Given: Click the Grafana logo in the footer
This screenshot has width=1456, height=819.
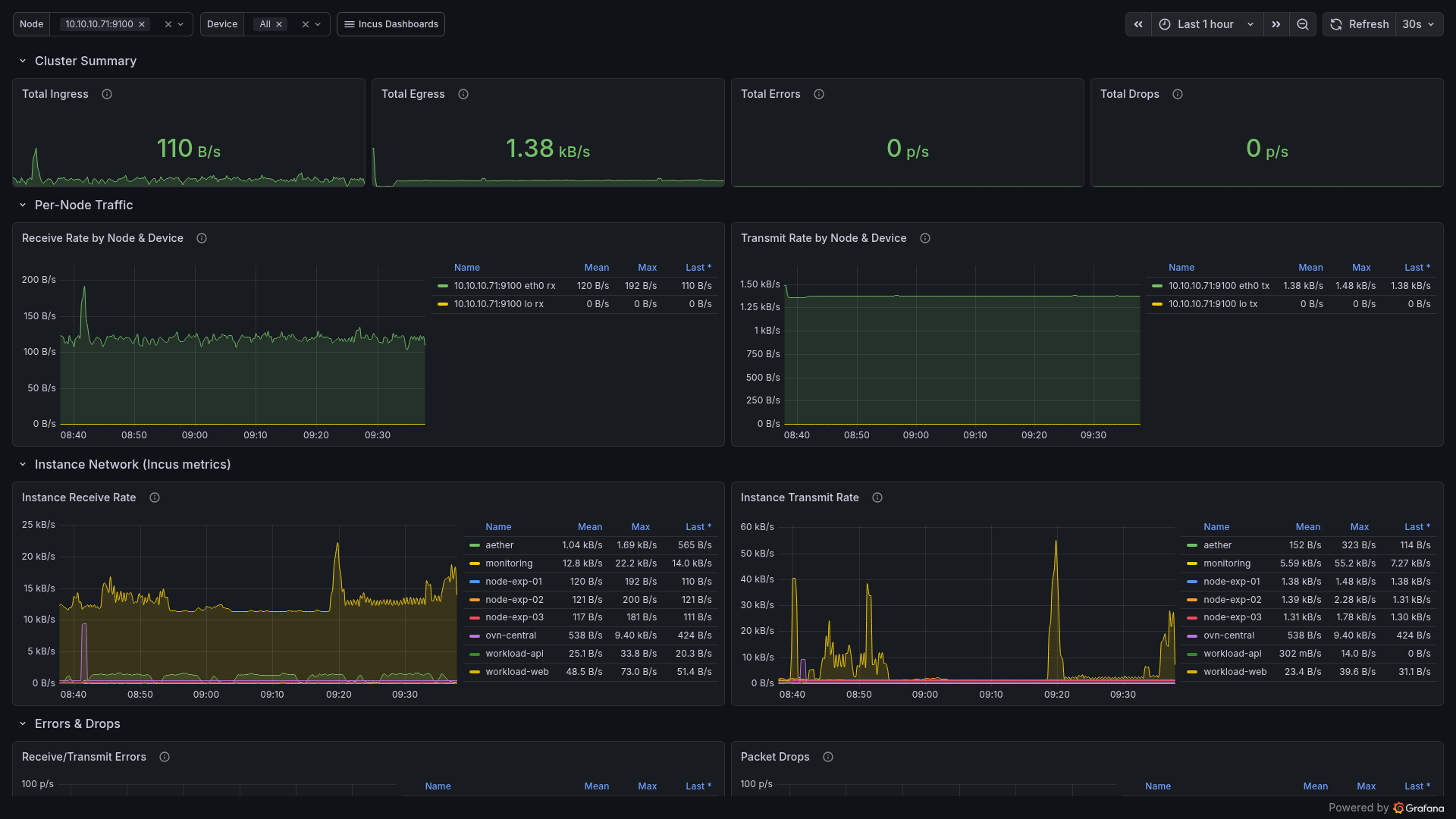Looking at the screenshot, I should point(1418,808).
